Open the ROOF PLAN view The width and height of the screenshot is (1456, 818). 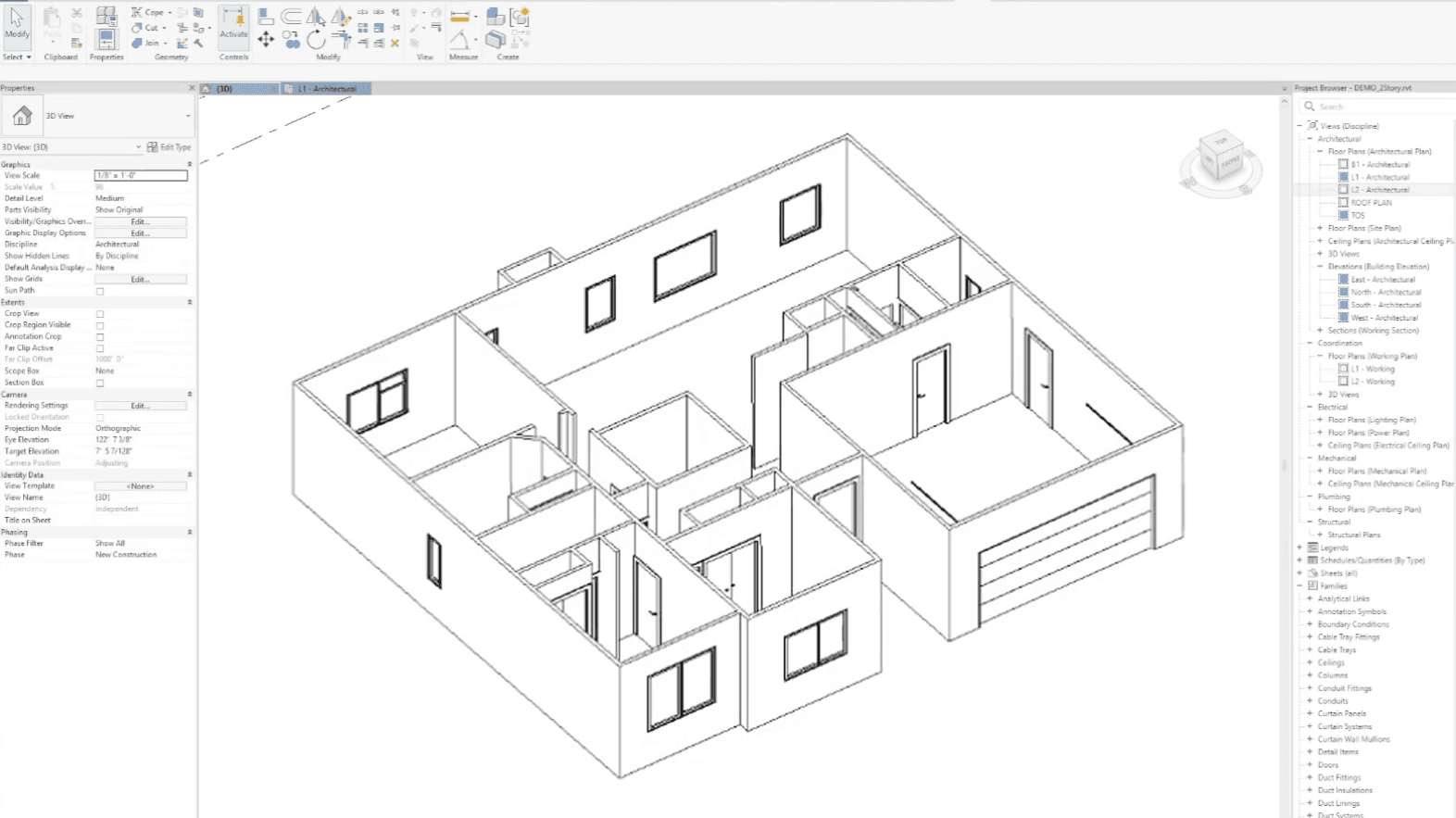tap(1371, 203)
